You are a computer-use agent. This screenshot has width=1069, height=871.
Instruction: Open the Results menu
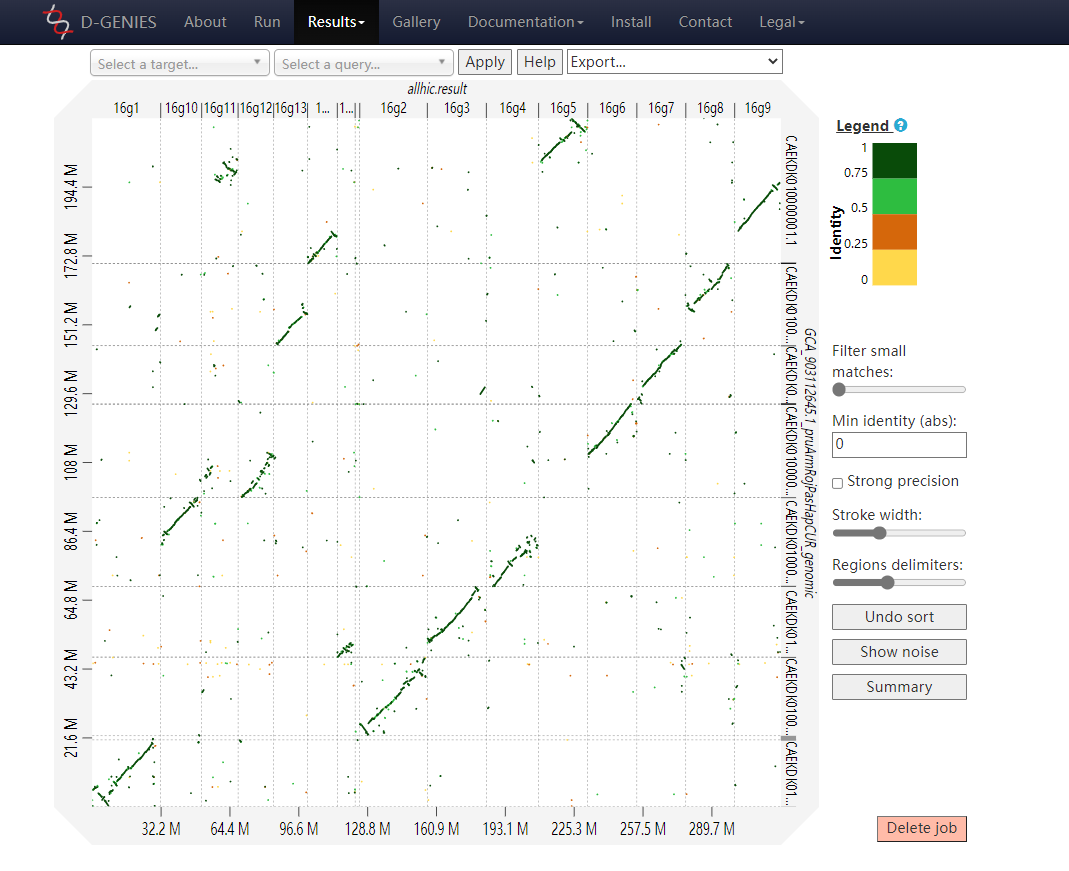tap(336, 22)
